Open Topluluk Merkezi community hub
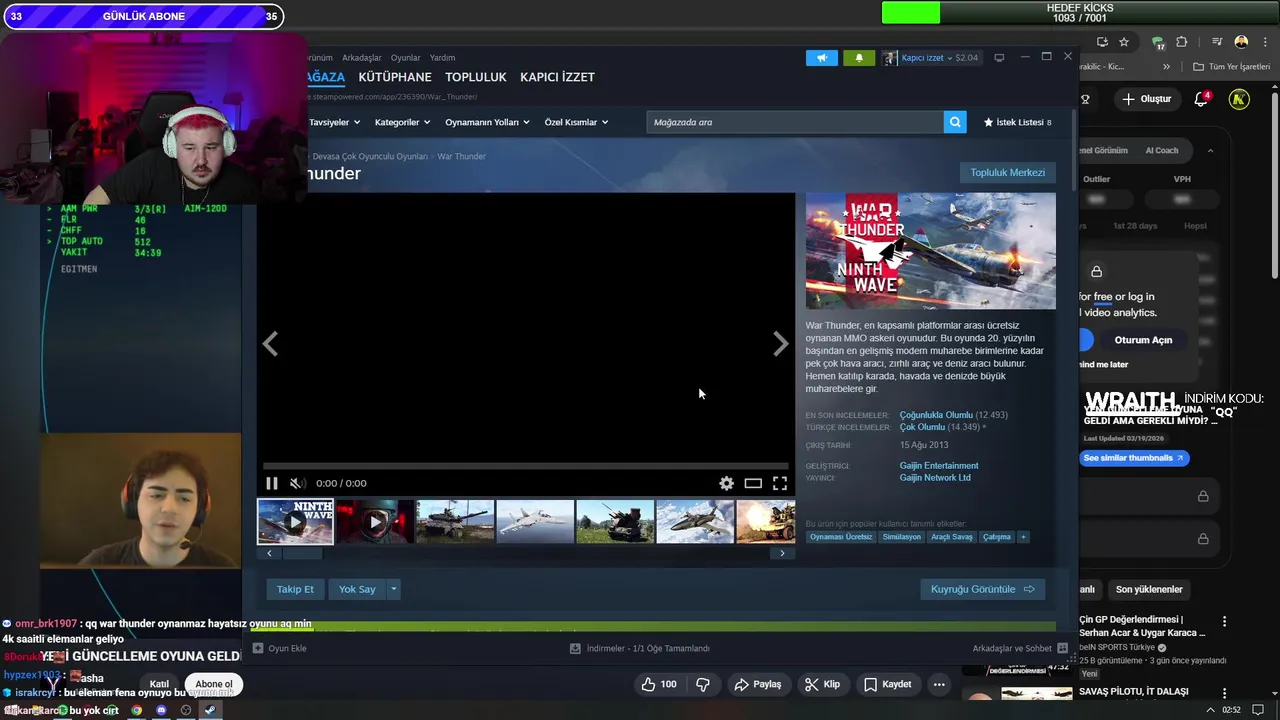This screenshot has width=1280, height=720. tap(1007, 172)
